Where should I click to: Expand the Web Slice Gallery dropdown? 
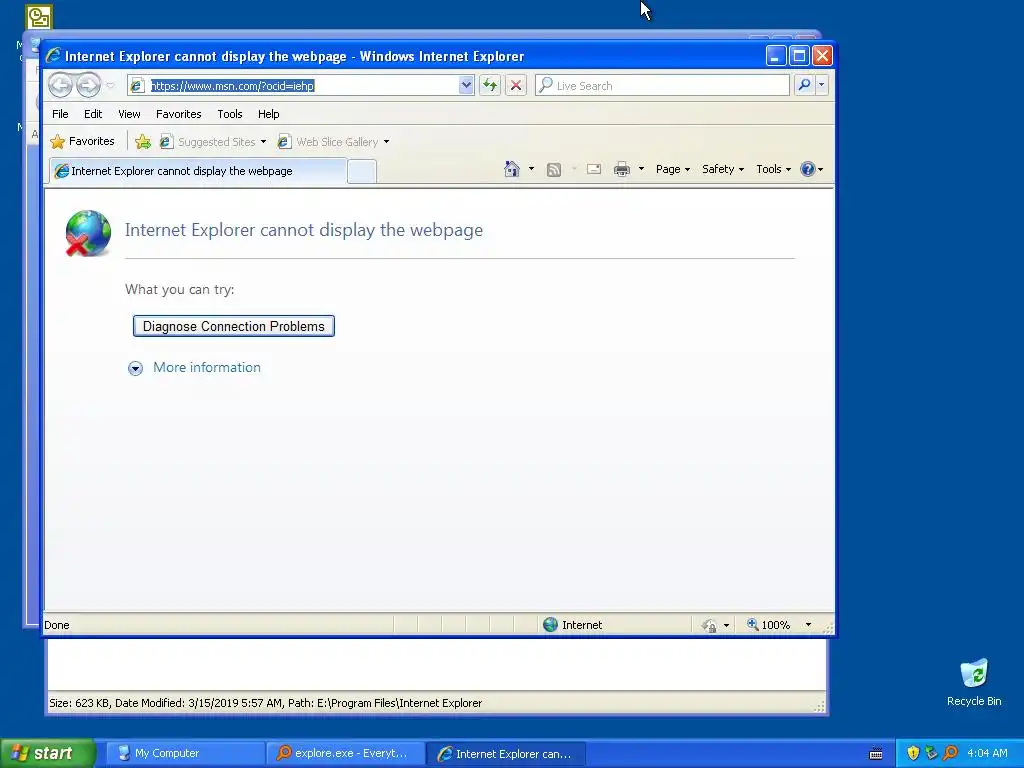pos(386,142)
